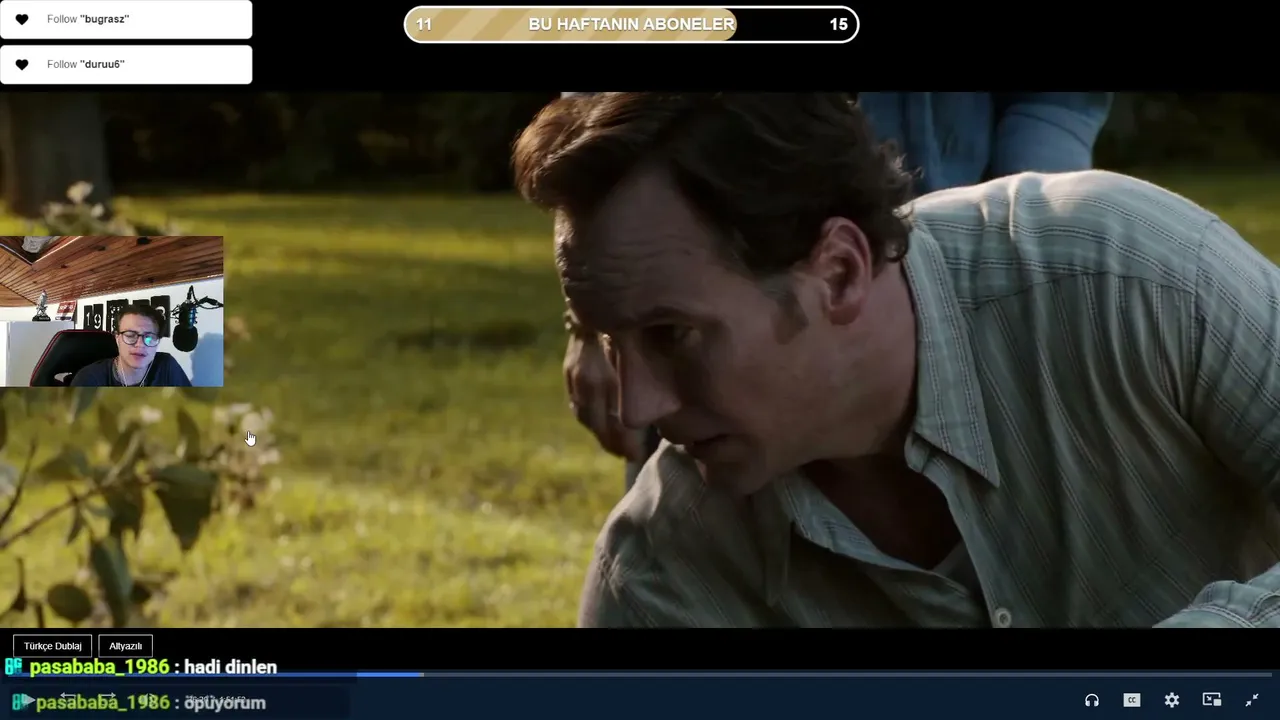Image resolution: width=1280 pixels, height=720 pixels.
Task: Exit fullscreen with the shrink arrows icon
Action: click(1252, 700)
